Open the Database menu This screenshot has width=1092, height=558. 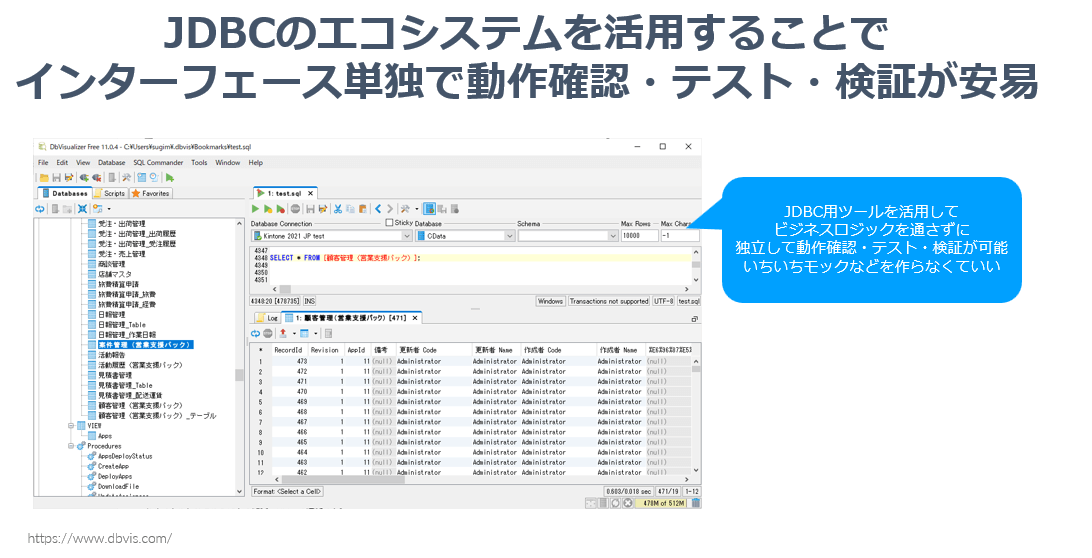pyautogui.click(x=111, y=162)
